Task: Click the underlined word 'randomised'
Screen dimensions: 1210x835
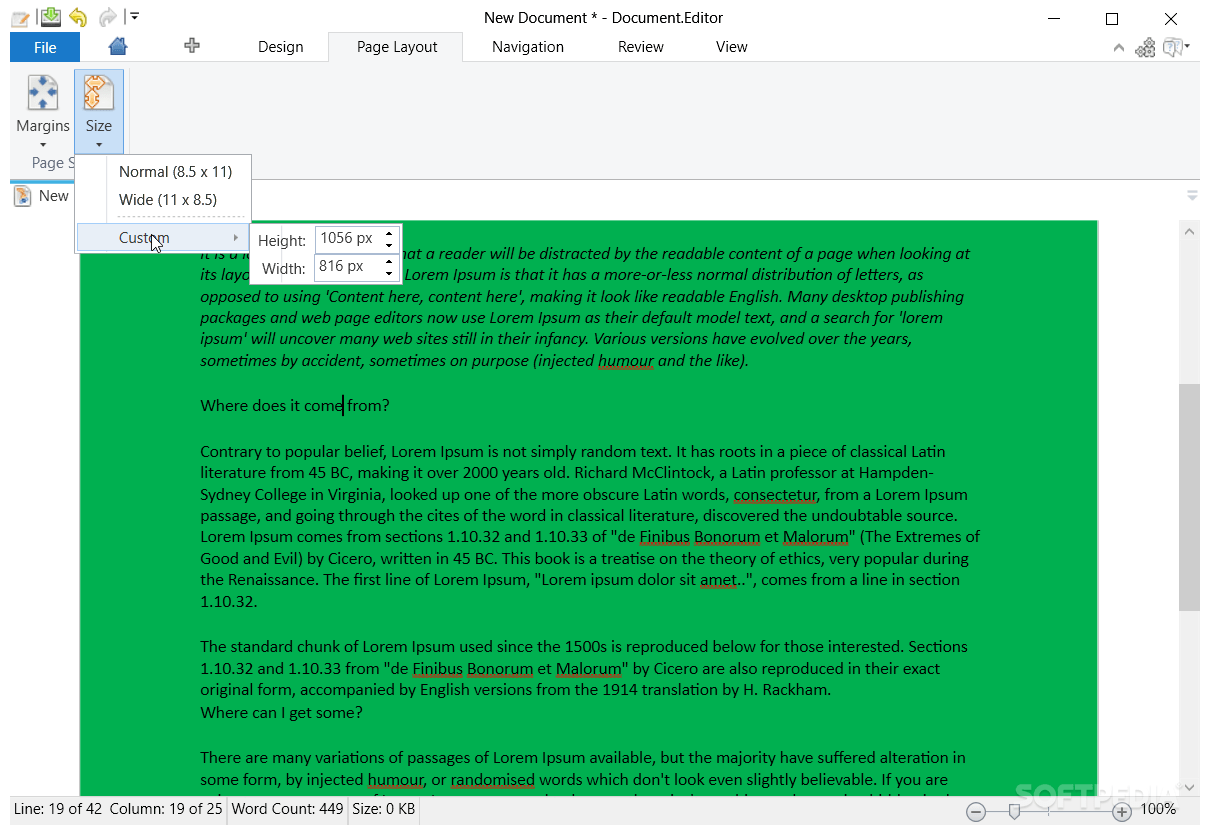Action: 493,780
